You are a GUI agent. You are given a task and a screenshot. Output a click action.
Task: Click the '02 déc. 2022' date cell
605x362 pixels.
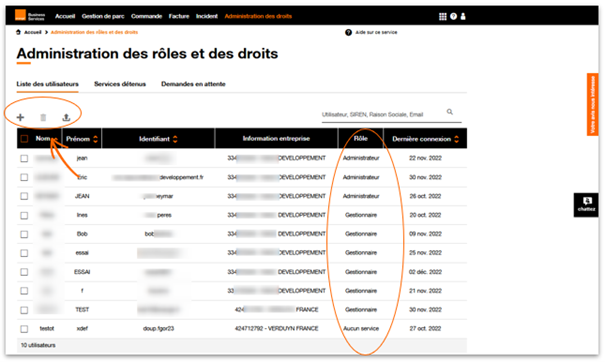(425, 272)
